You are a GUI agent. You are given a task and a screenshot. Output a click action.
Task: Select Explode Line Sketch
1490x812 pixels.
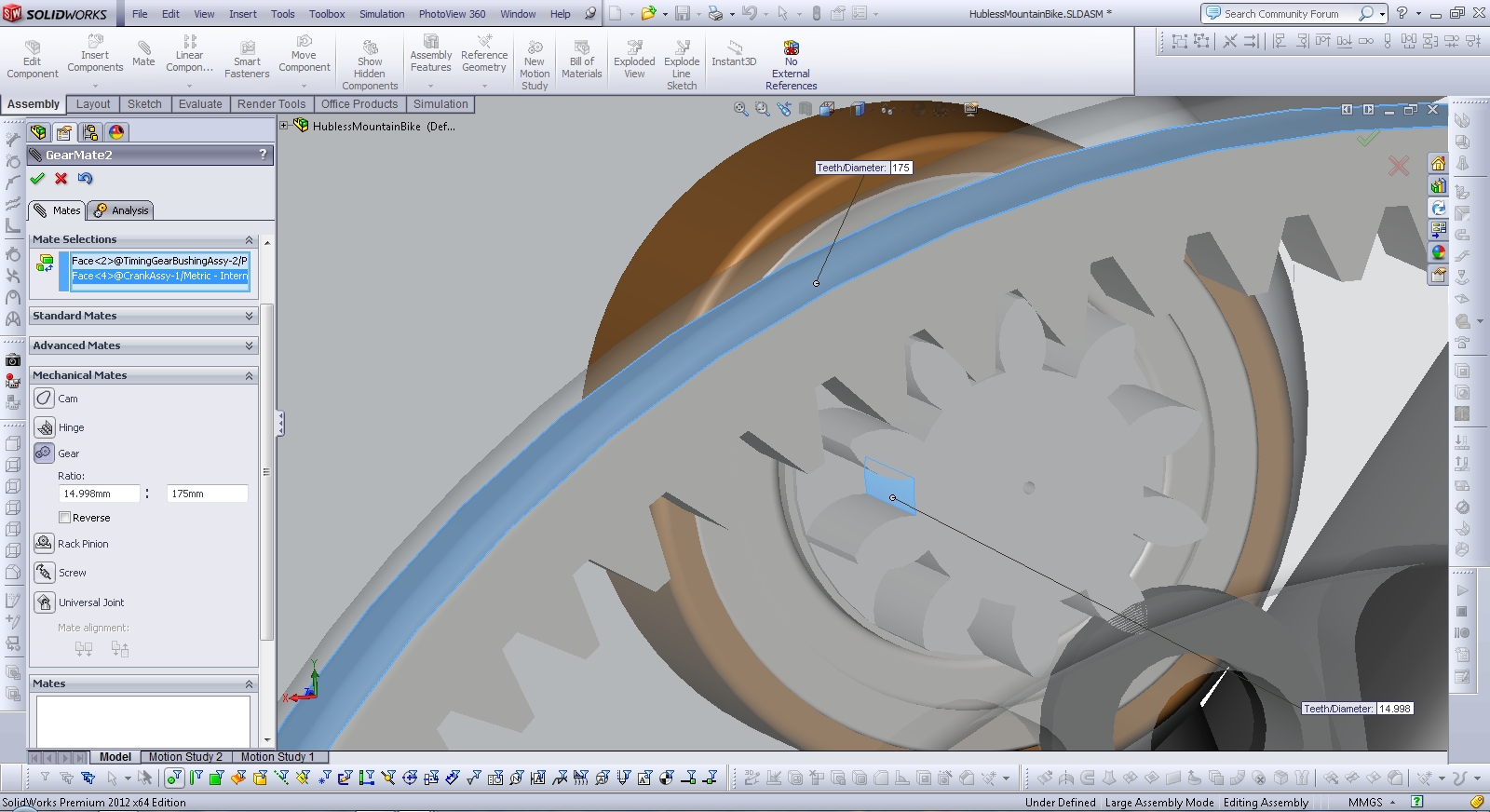(682, 65)
